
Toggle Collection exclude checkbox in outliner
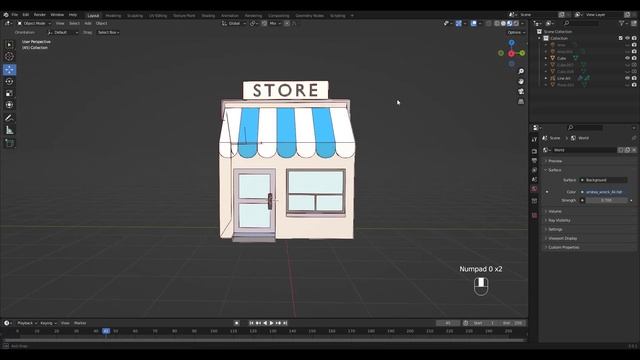click(x=620, y=38)
